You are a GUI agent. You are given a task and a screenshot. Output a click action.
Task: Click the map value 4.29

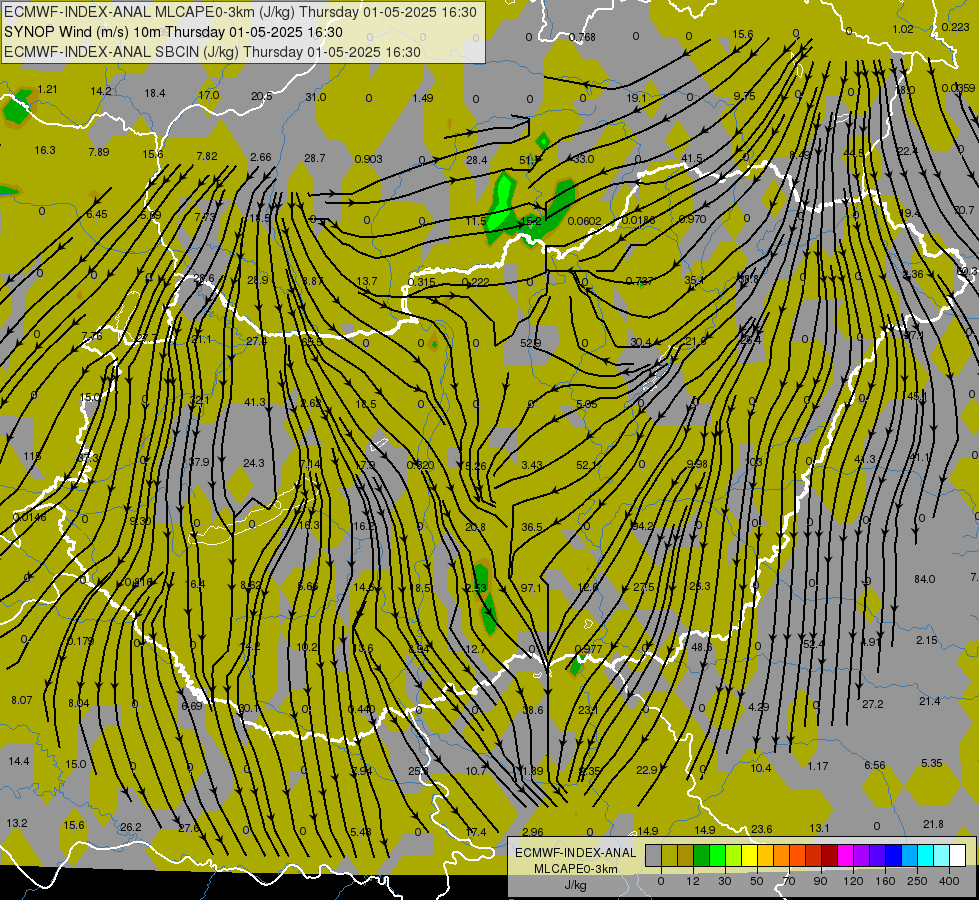click(x=759, y=707)
